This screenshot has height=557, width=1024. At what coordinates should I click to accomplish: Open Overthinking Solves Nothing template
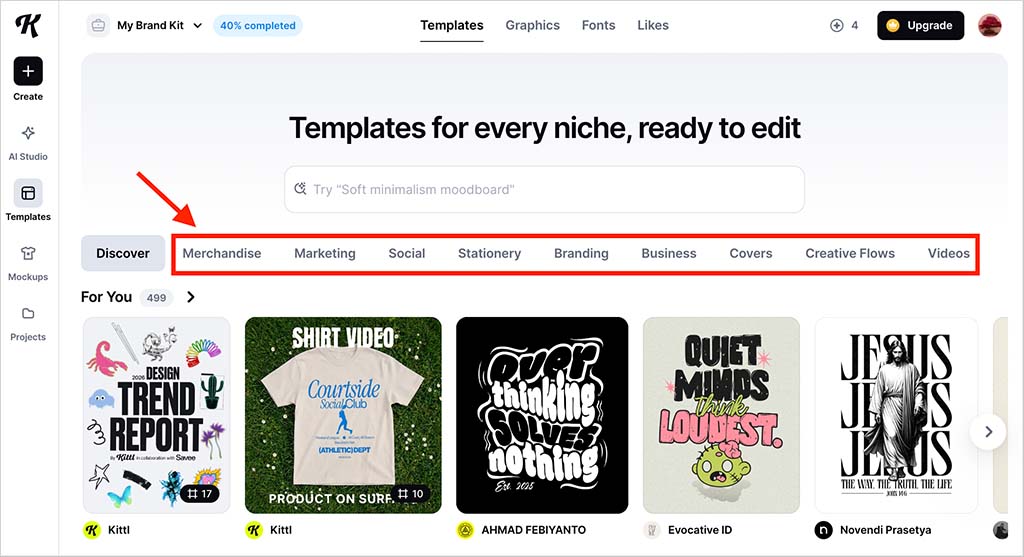(542, 415)
